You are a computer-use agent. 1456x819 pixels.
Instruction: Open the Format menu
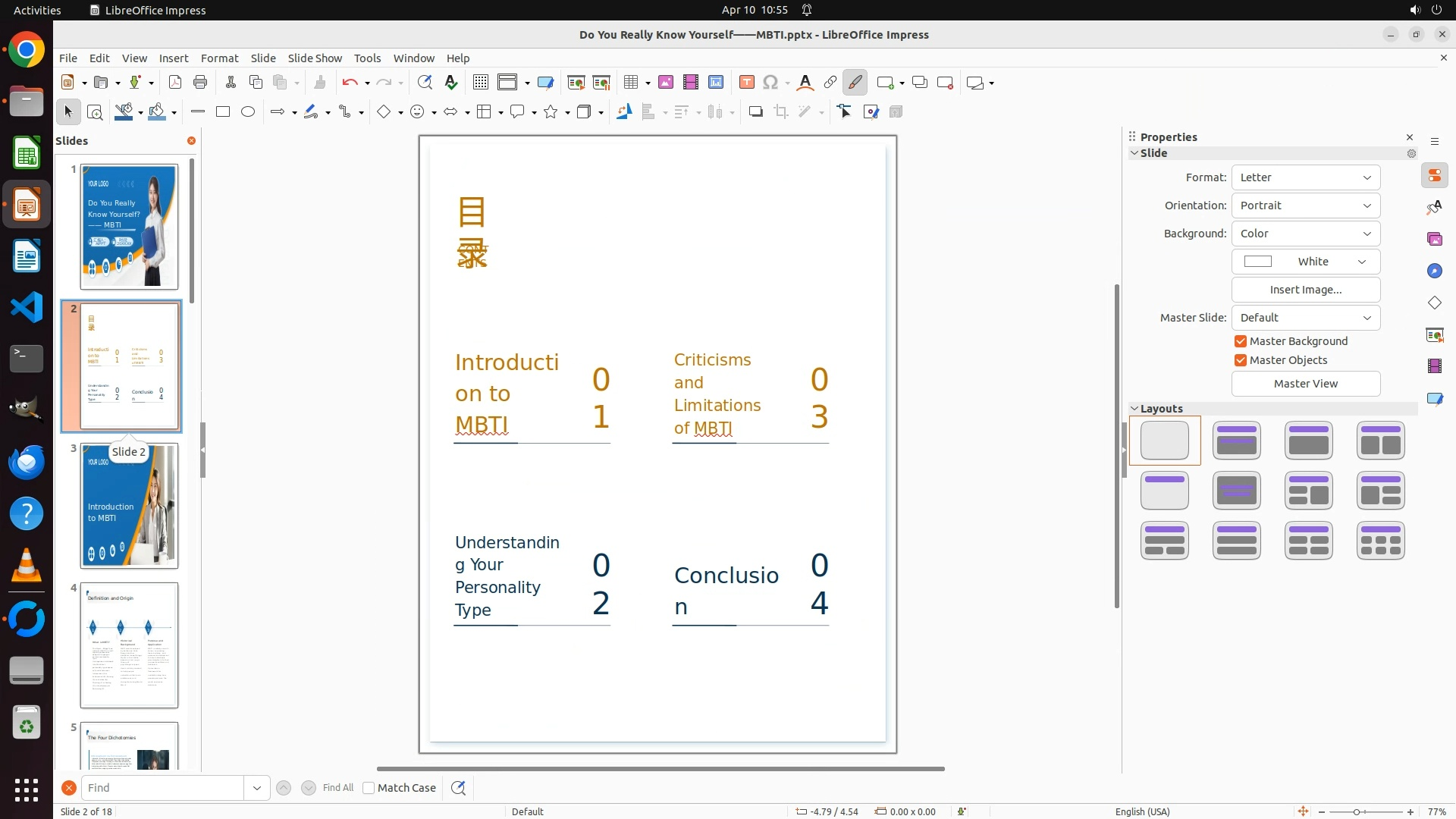pos(219,58)
